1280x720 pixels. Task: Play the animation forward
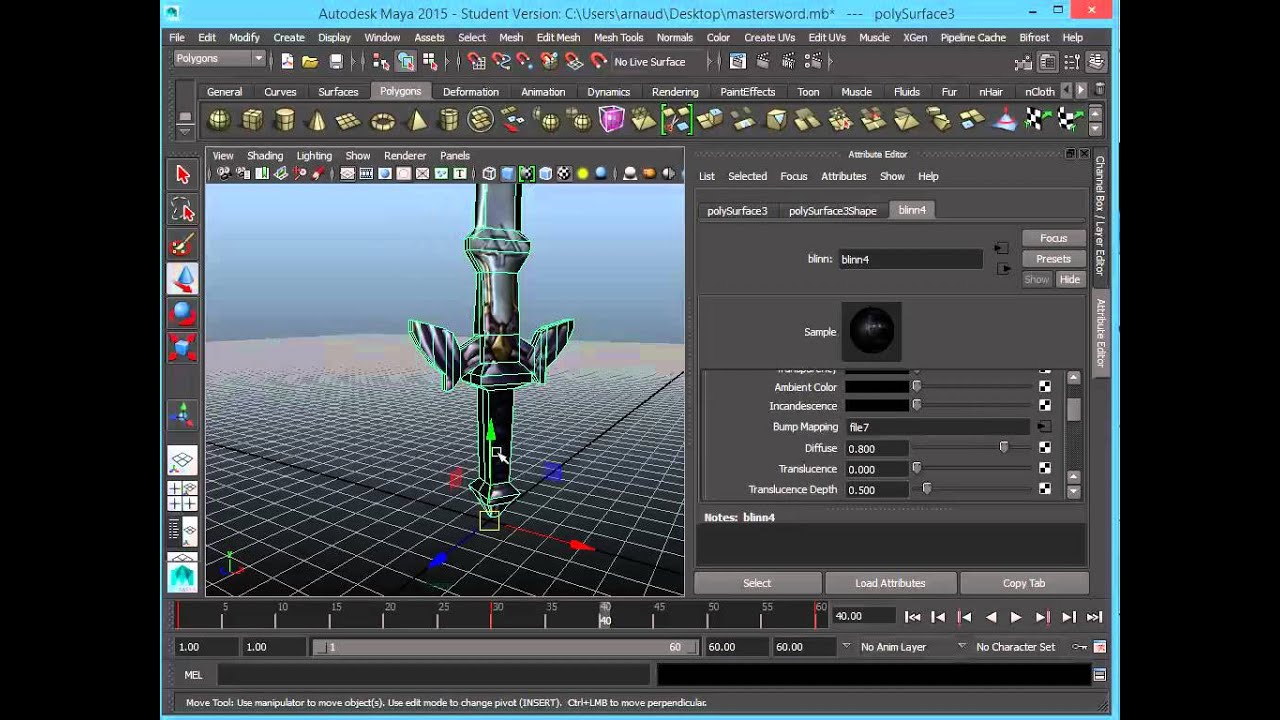coord(1015,618)
